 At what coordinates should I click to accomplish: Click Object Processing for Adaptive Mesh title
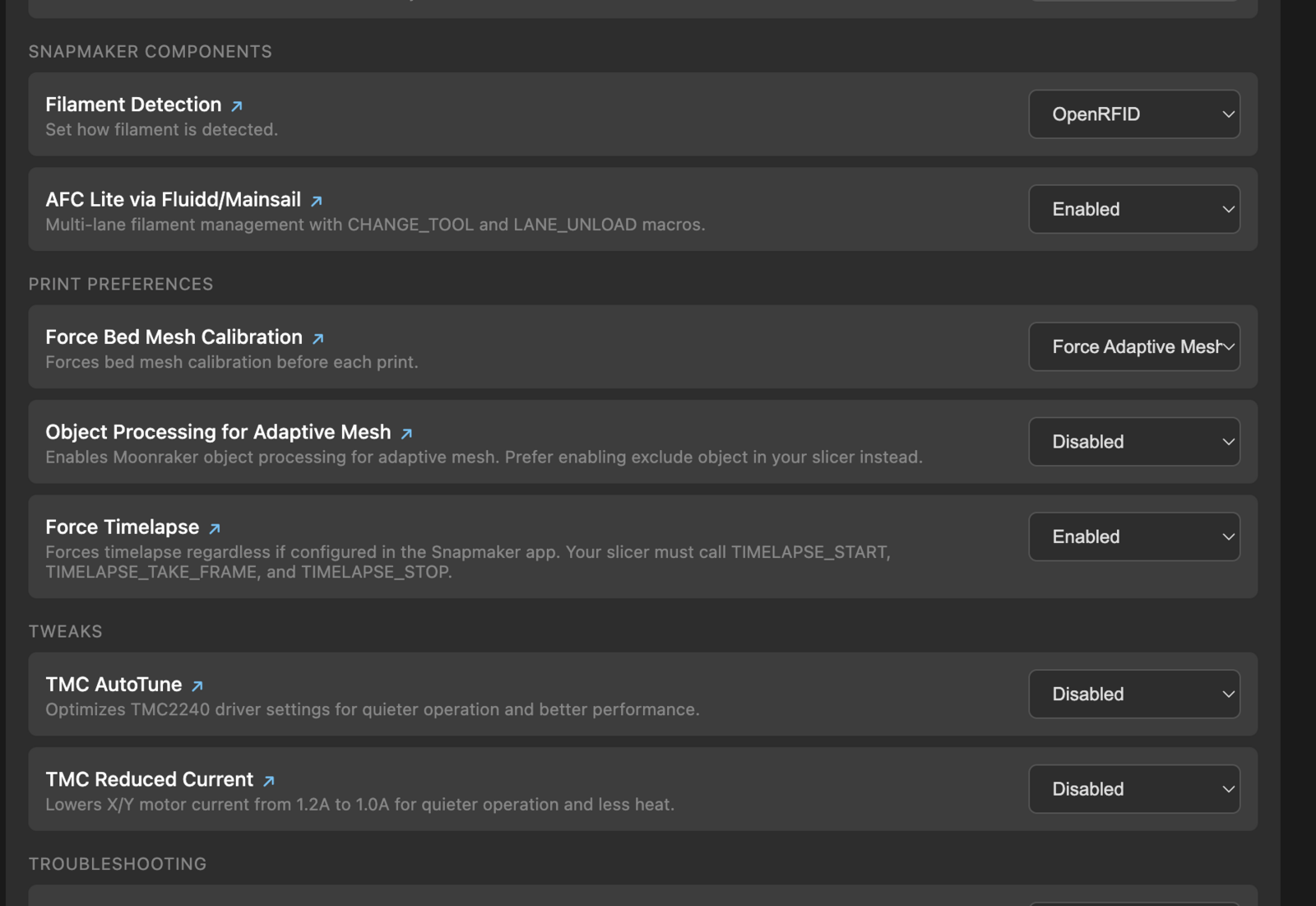point(218,432)
